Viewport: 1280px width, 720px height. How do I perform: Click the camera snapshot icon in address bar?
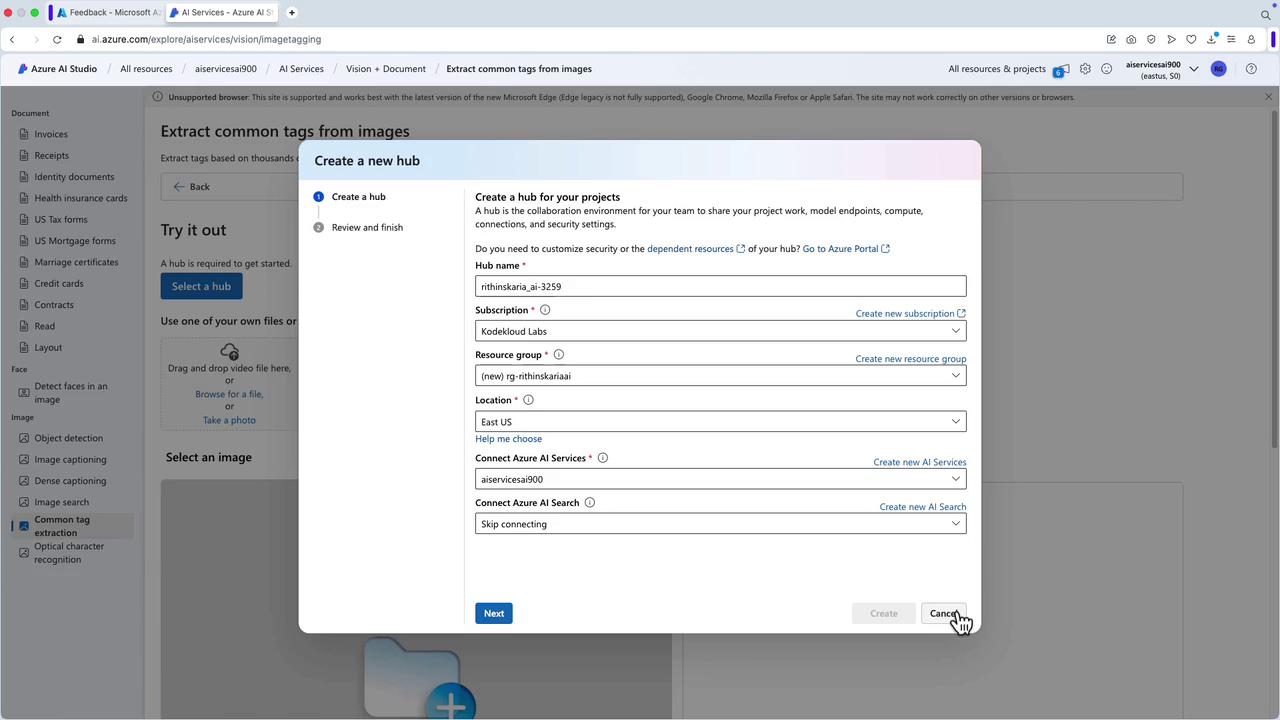[x=1131, y=40]
